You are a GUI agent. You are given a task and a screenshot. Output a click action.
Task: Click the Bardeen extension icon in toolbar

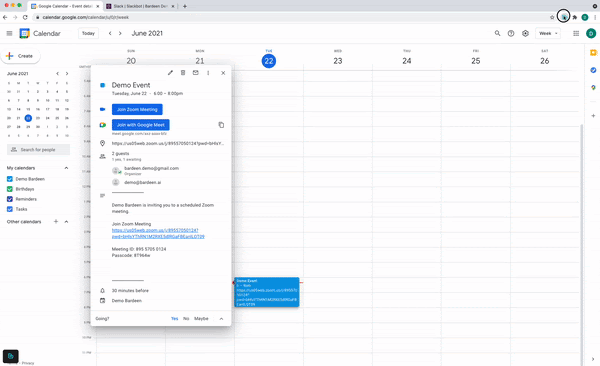pos(563,17)
